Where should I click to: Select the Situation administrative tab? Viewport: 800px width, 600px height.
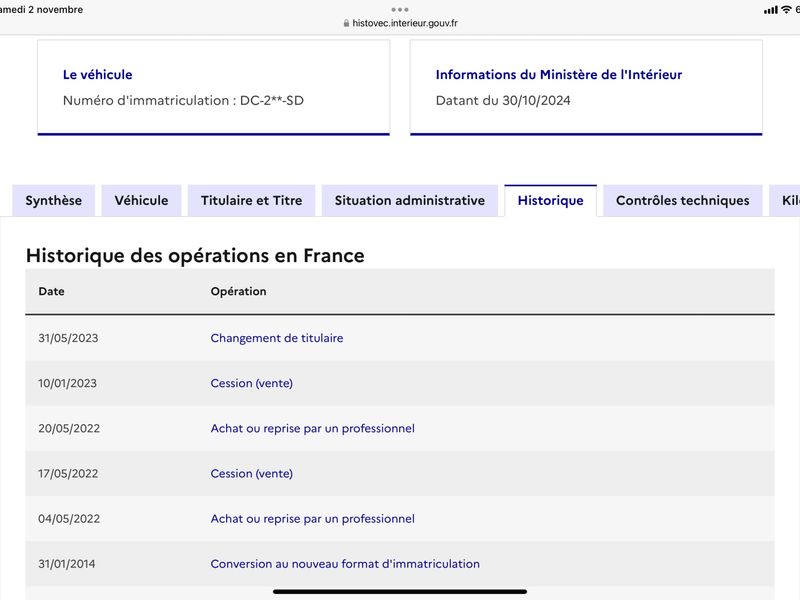(410, 201)
